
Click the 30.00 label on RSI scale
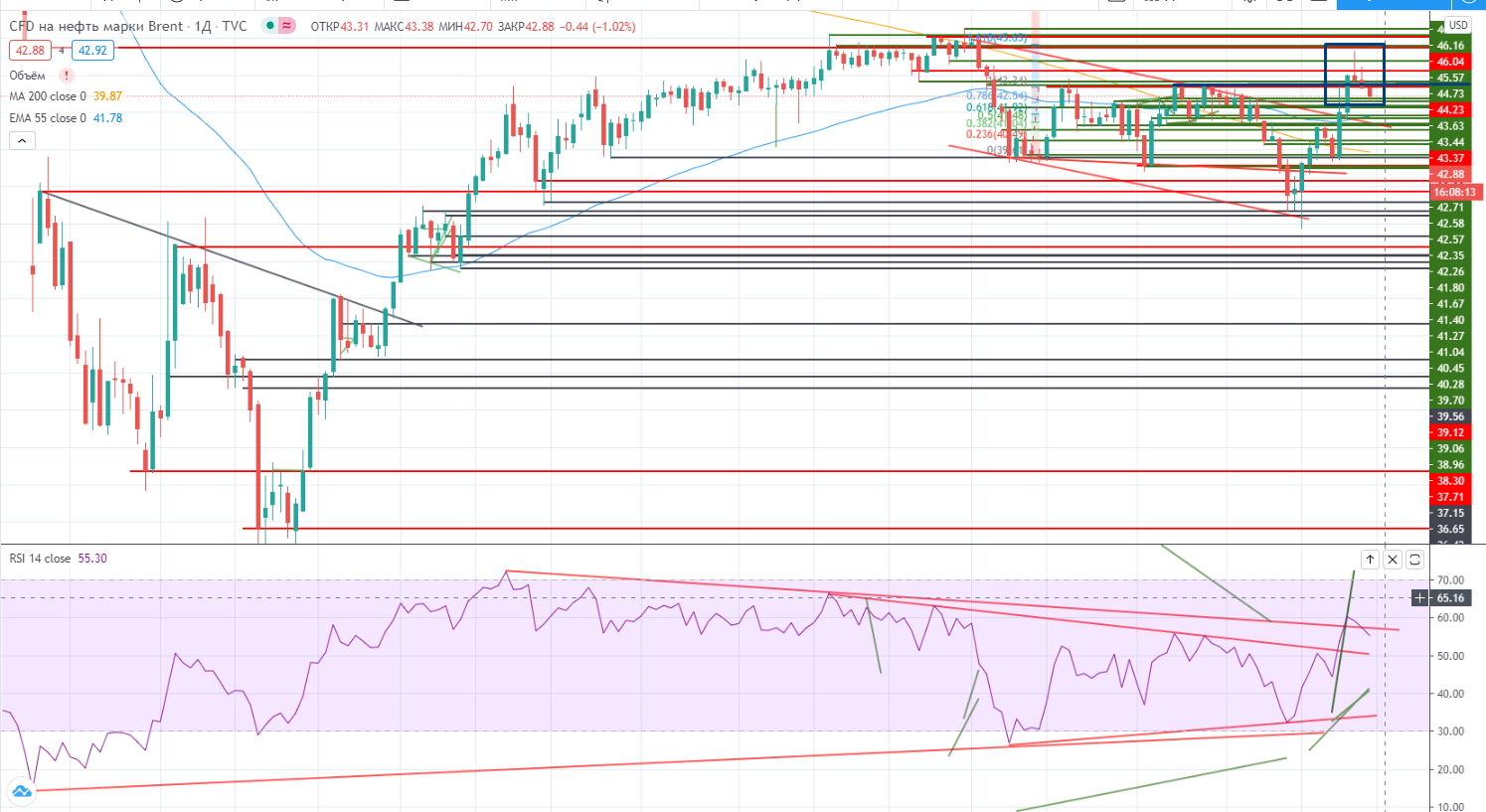point(1450,731)
